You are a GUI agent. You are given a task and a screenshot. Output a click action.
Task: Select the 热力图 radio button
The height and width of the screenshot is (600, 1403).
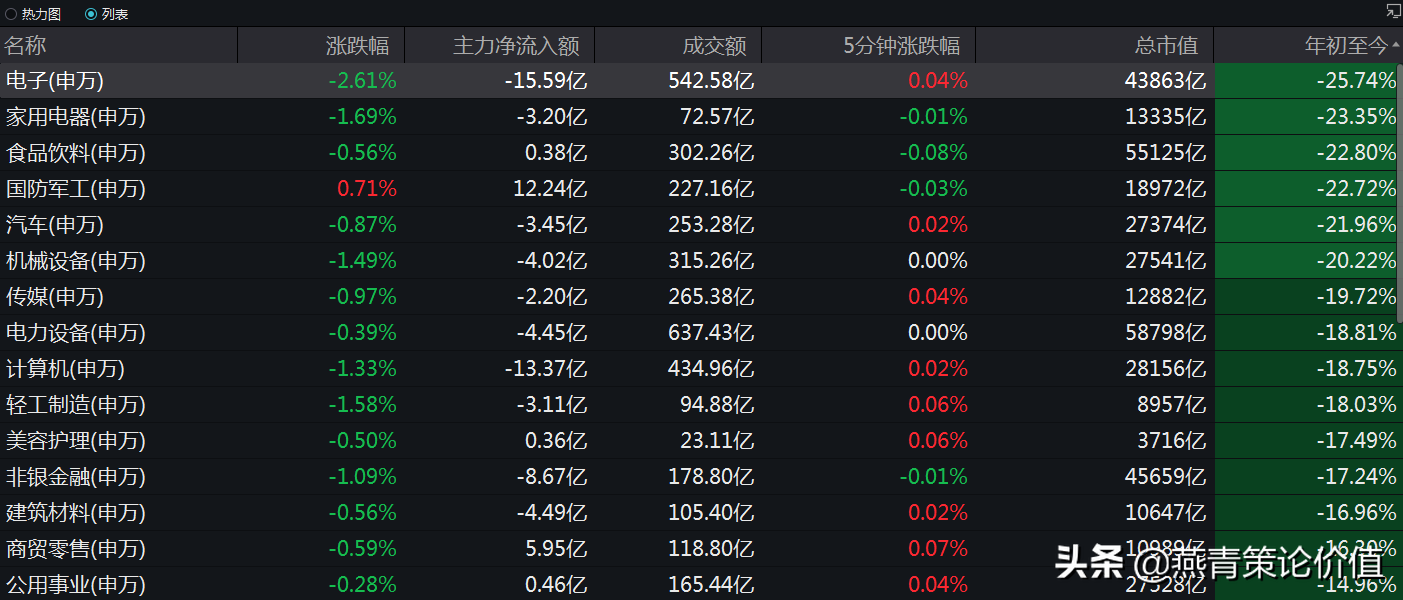(11, 14)
